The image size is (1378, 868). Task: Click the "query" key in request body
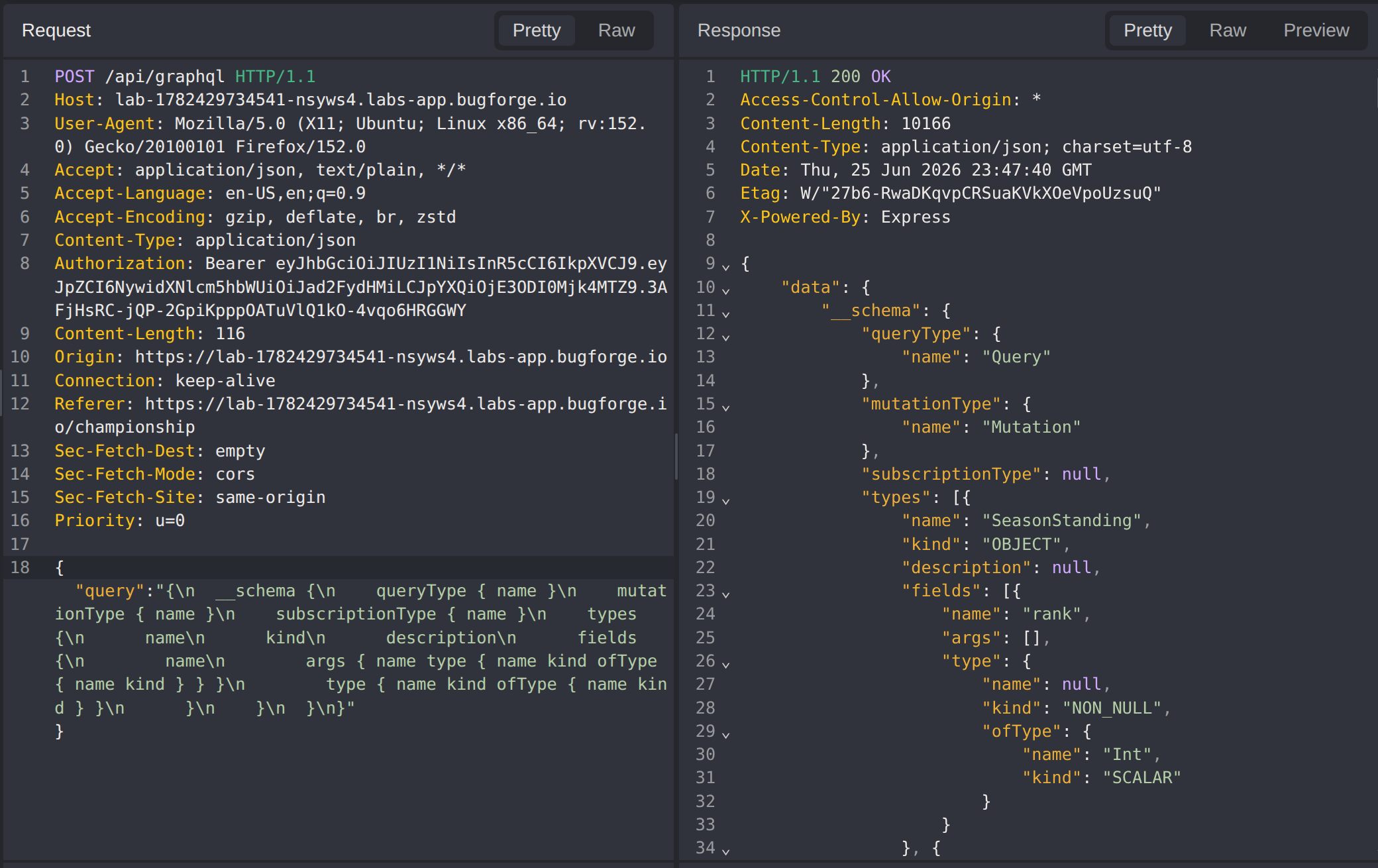click(109, 591)
